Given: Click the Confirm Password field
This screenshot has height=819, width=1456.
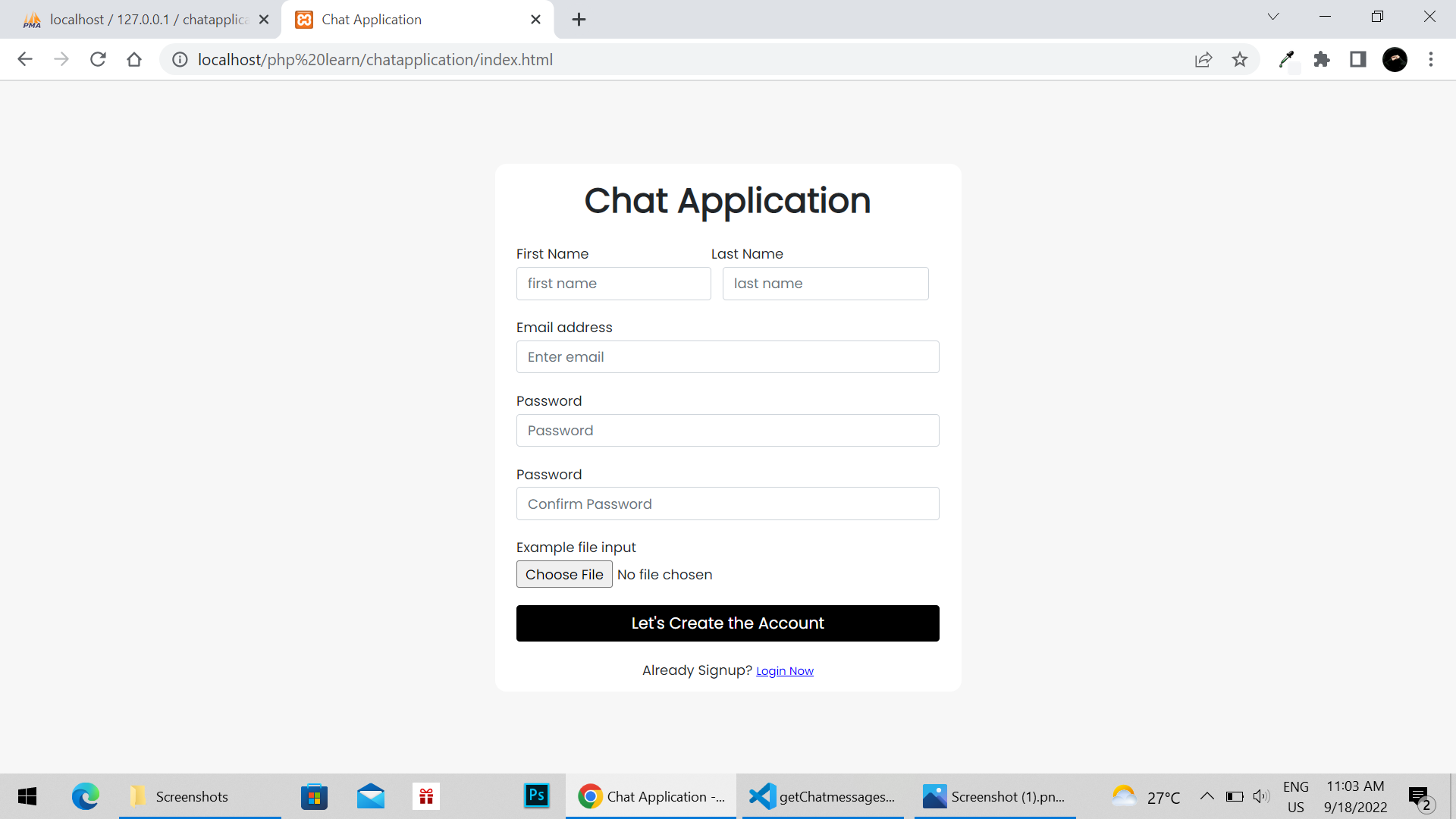Looking at the screenshot, I should point(727,504).
